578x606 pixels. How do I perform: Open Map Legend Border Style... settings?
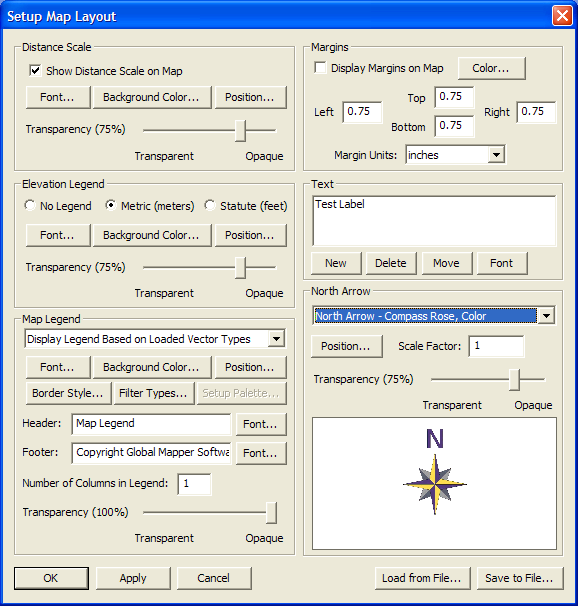tap(68, 393)
